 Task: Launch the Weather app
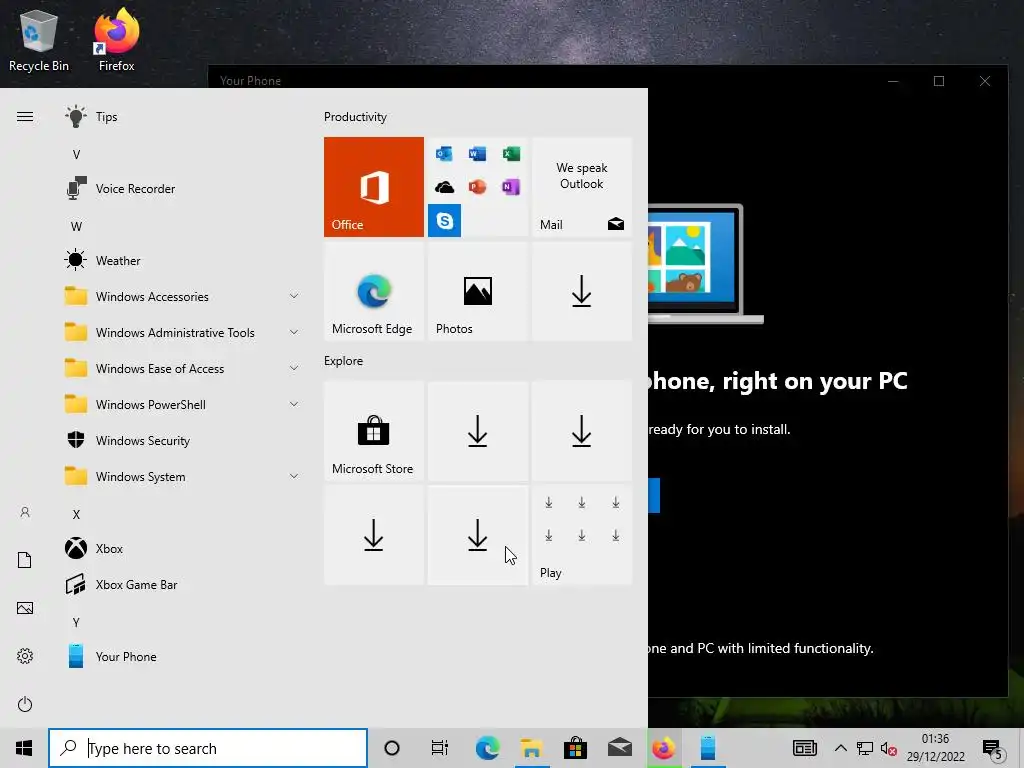click(183, 261)
